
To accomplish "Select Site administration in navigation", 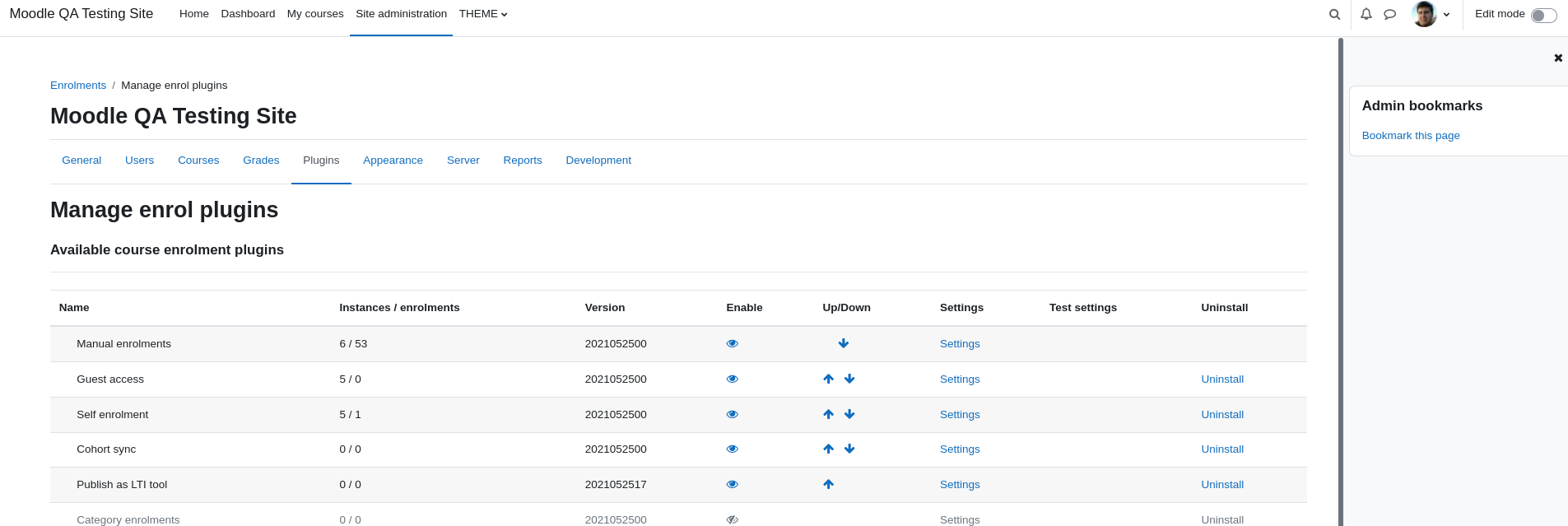I will coord(401,14).
